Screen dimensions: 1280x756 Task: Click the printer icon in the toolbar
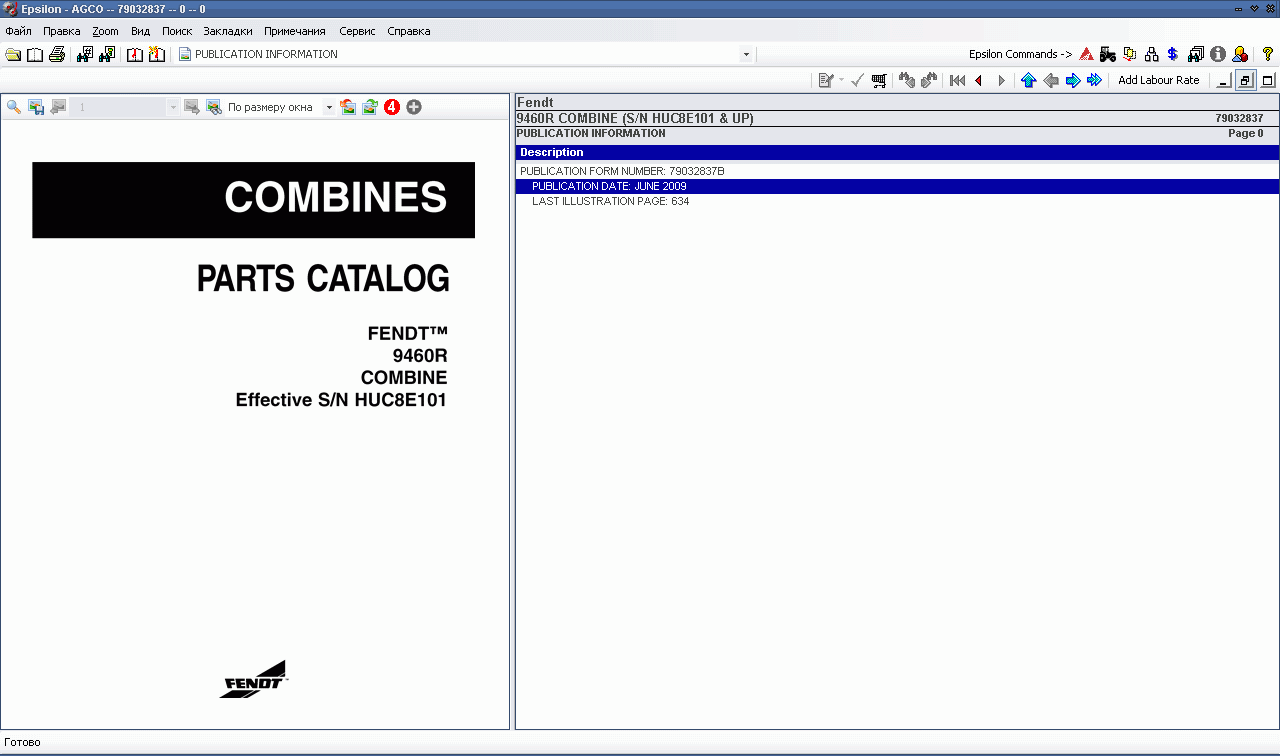[57, 54]
